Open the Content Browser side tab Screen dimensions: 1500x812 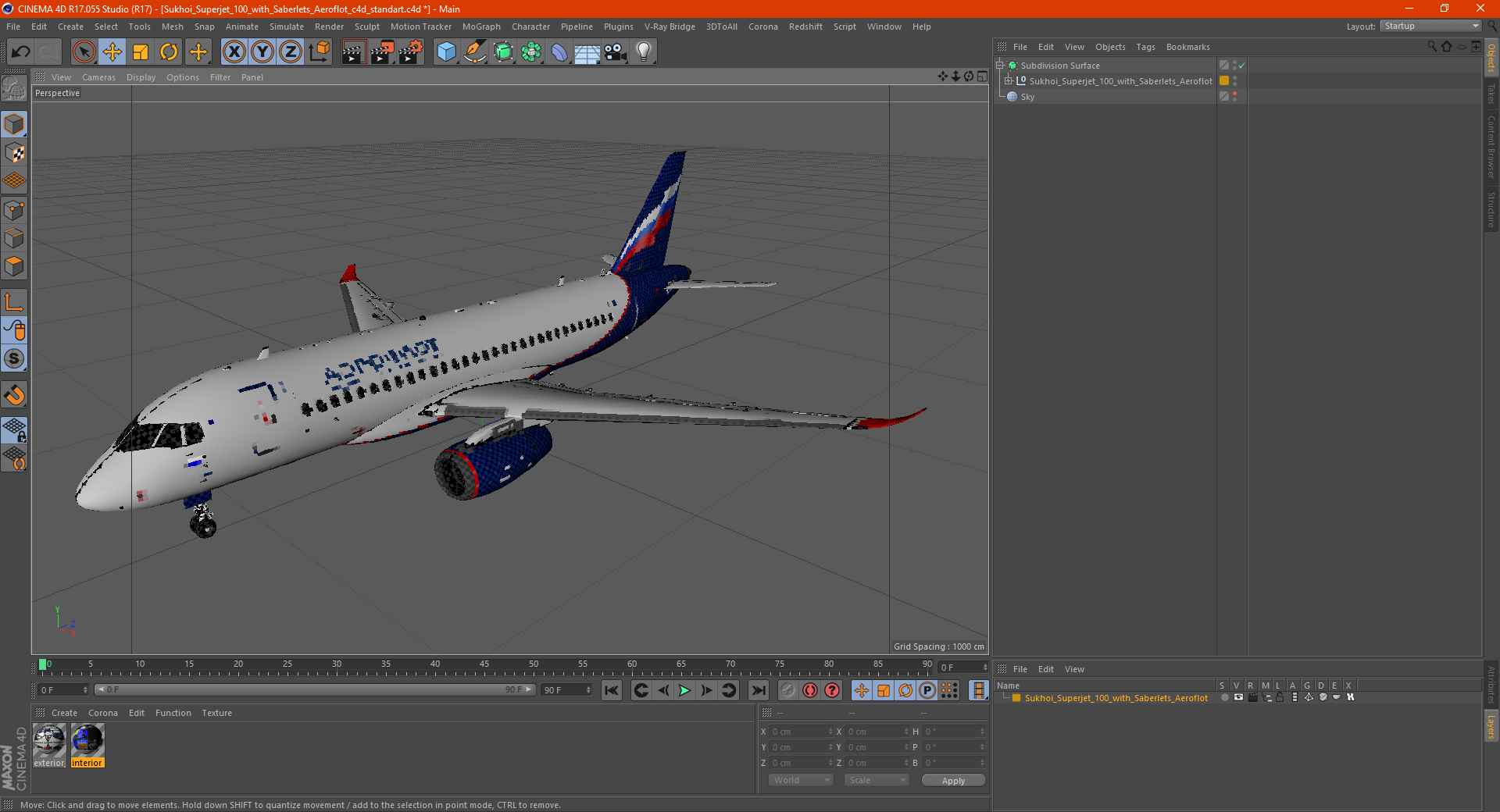point(1491,147)
